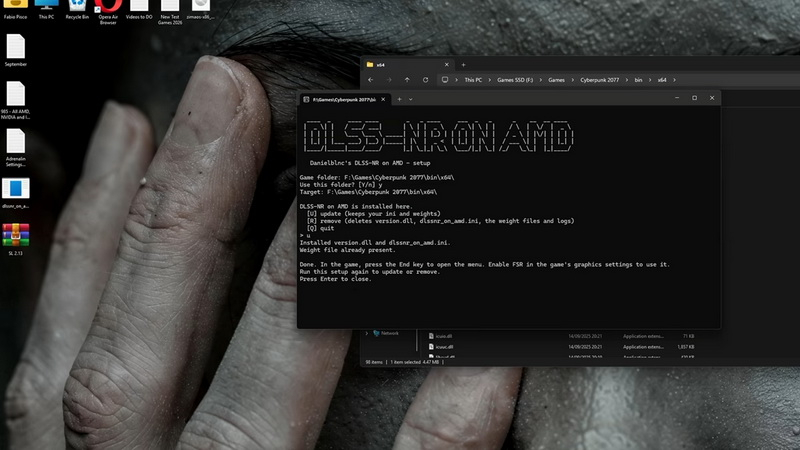Click the computer icon in Explorer address bar

coord(445,80)
